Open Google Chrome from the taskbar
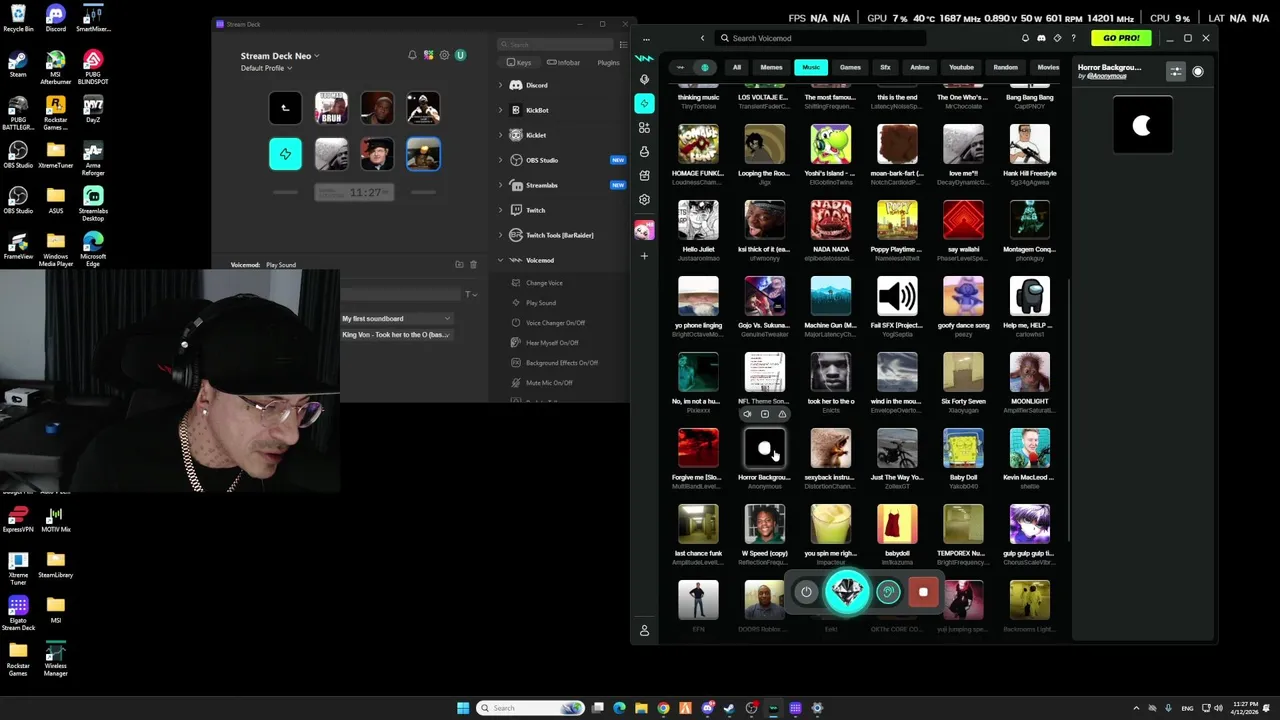This screenshot has width=1280, height=720. (x=663, y=708)
